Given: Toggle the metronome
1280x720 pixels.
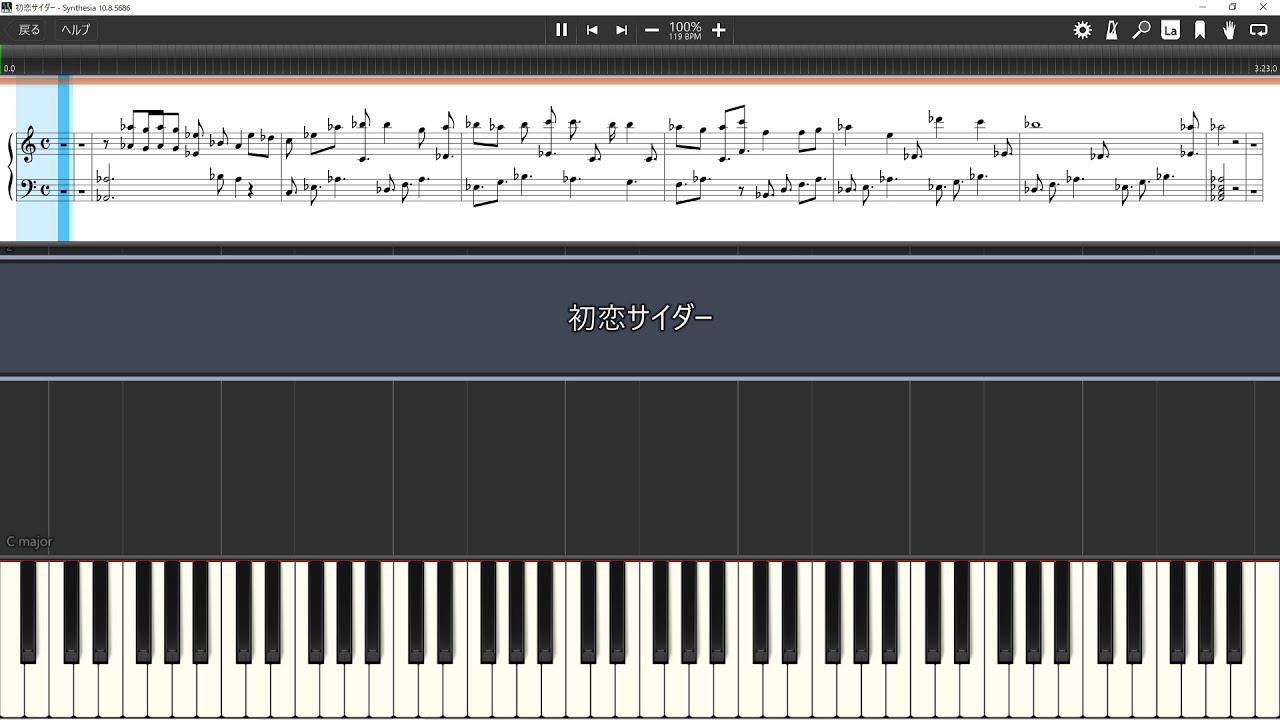Looking at the screenshot, I should tap(1112, 30).
